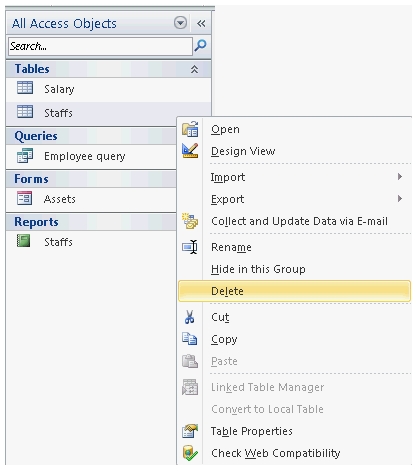The height and width of the screenshot is (472, 418).
Task: Click the Collect and Update Data icon
Action: click(x=190, y=221)
